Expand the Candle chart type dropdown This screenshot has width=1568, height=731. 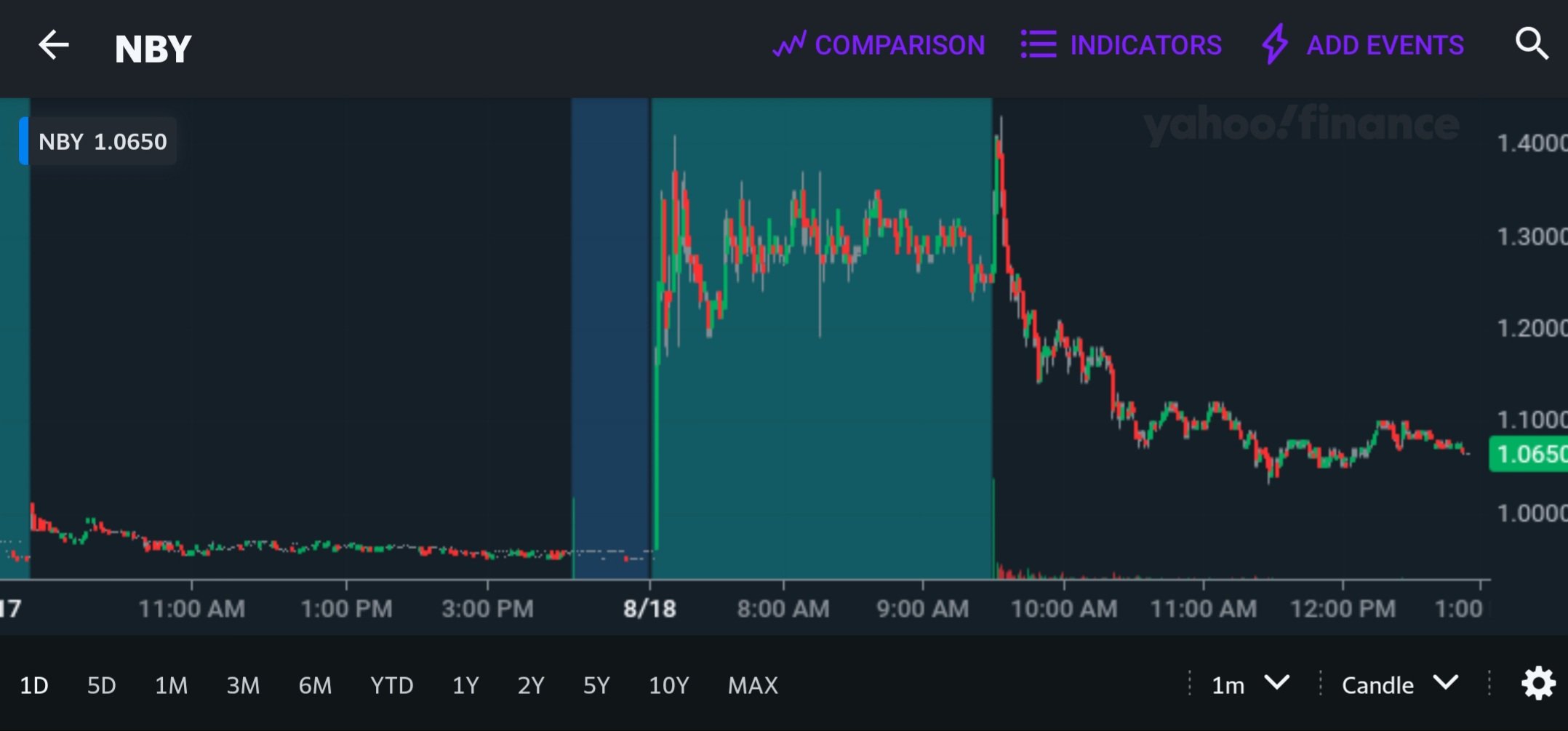tap(1400, 684)
